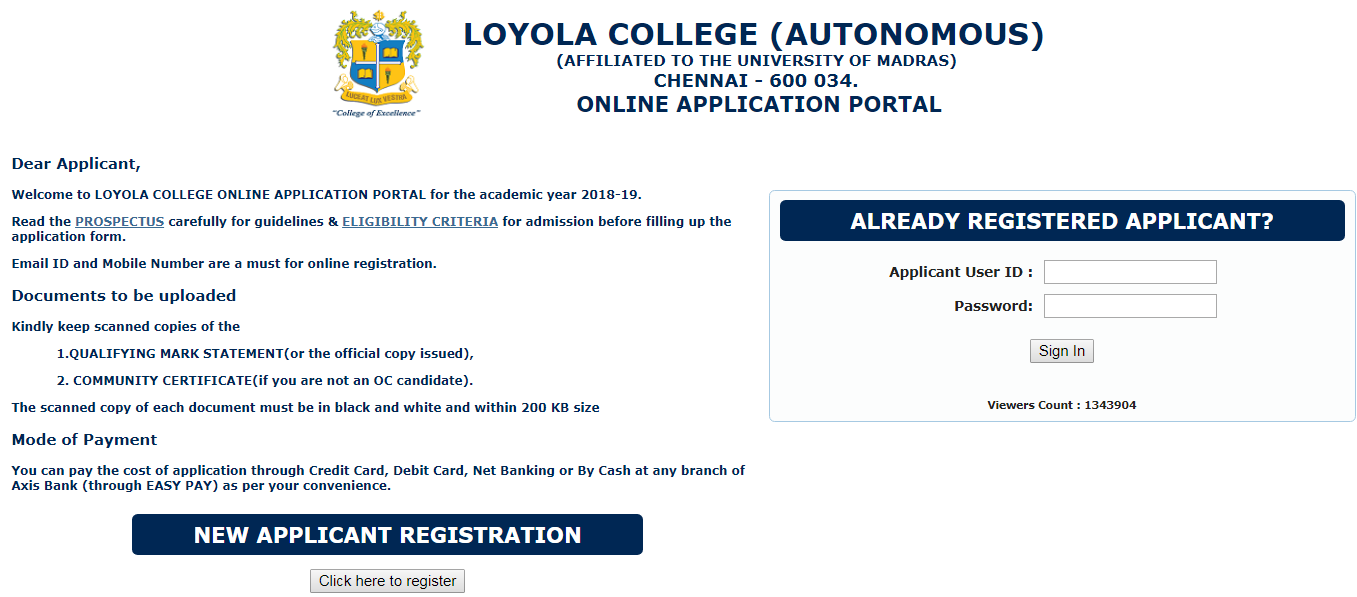Click the 'Documents to be uploaded' heading

pyautogui.click(x=124, y=295)
